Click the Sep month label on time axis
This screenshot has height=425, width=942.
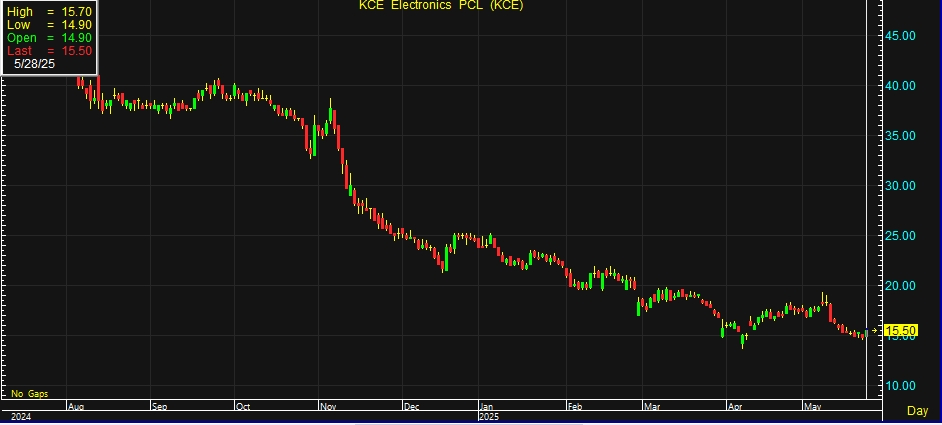pos(159,406)
